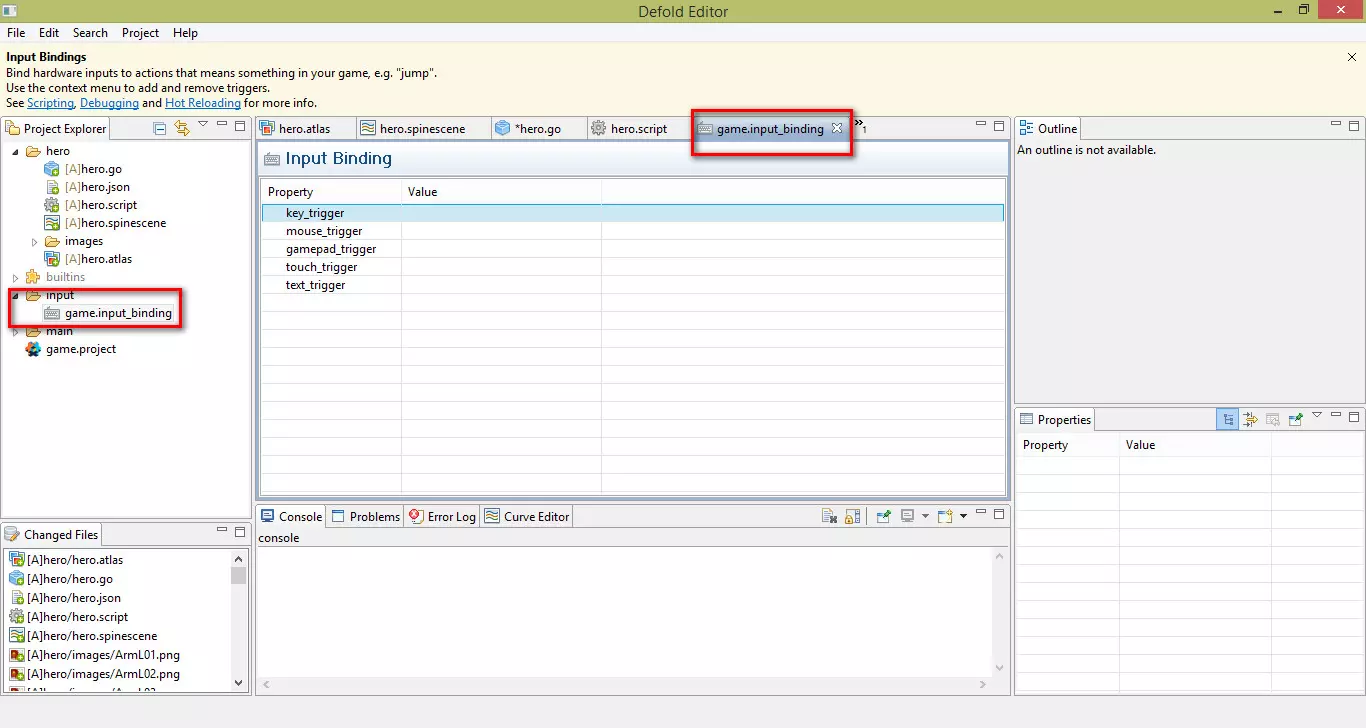
Task: Collapse the hero folder tree
Action: (15, 152)
